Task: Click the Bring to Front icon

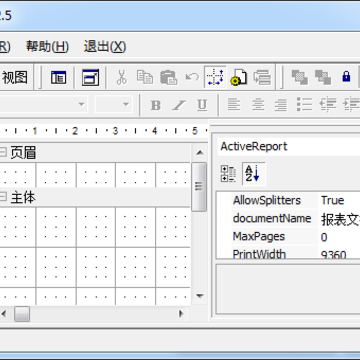Action: tap(299, 77)
